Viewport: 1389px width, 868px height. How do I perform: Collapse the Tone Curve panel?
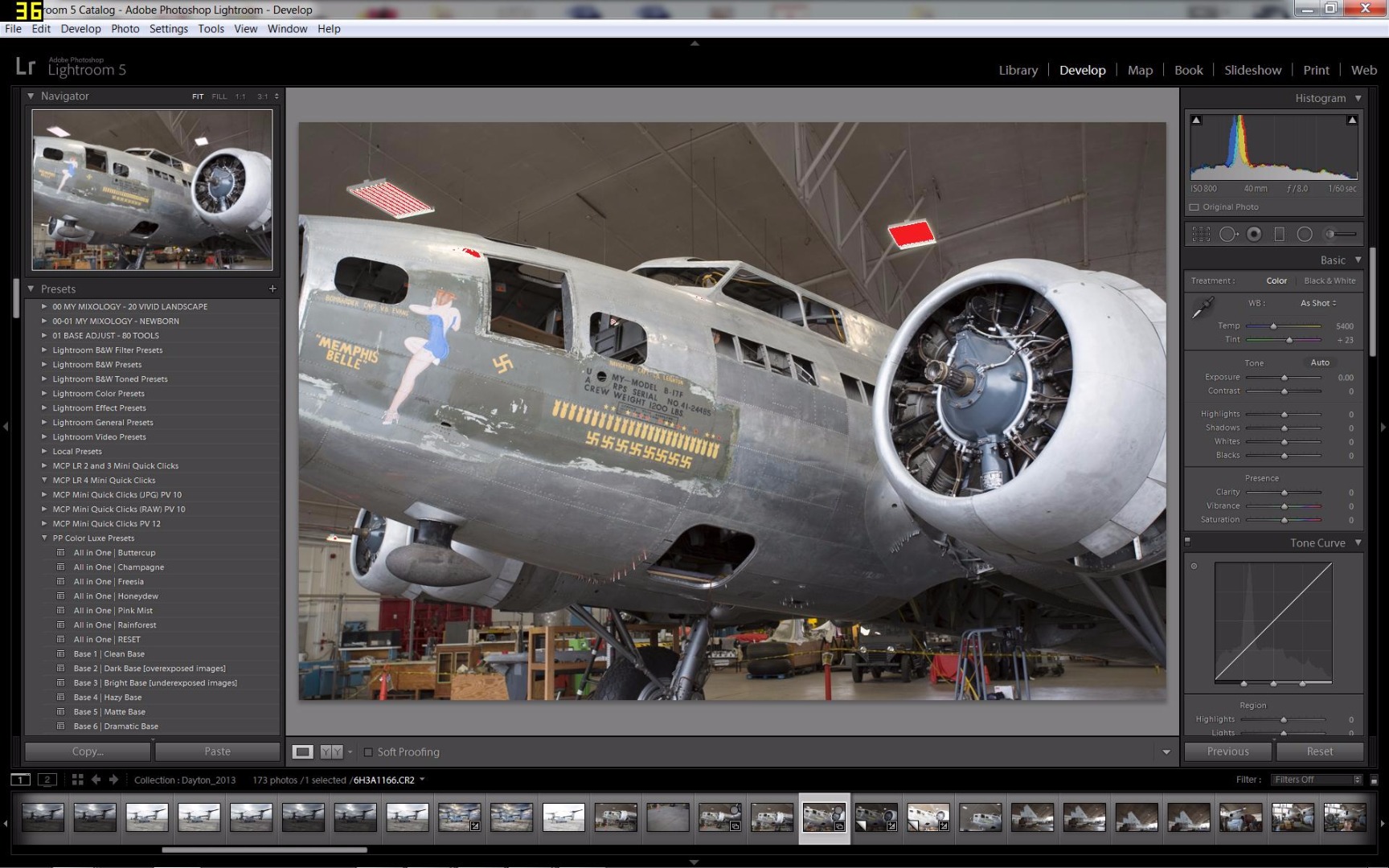pyautogui.click(x=1358, y=542)
